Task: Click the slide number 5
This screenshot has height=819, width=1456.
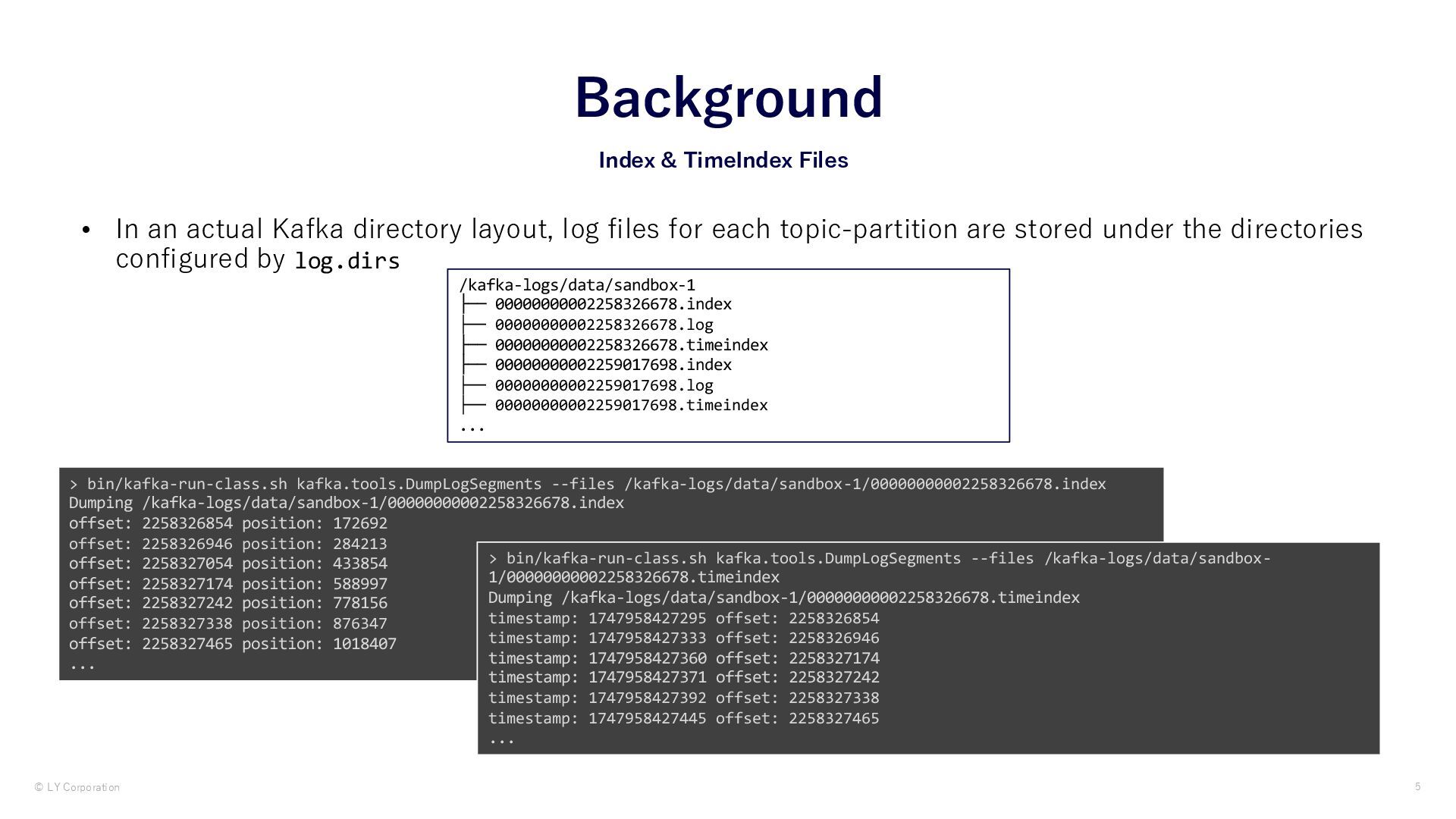Action: [x=1417, y=786]
